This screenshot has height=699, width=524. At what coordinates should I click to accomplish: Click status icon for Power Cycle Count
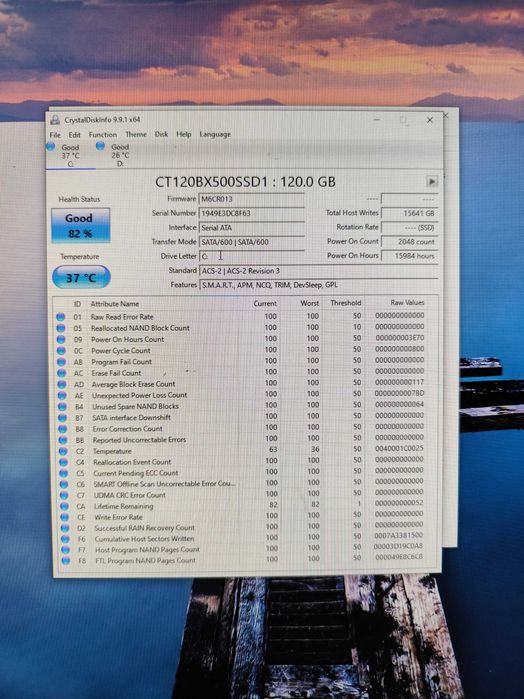61,350
